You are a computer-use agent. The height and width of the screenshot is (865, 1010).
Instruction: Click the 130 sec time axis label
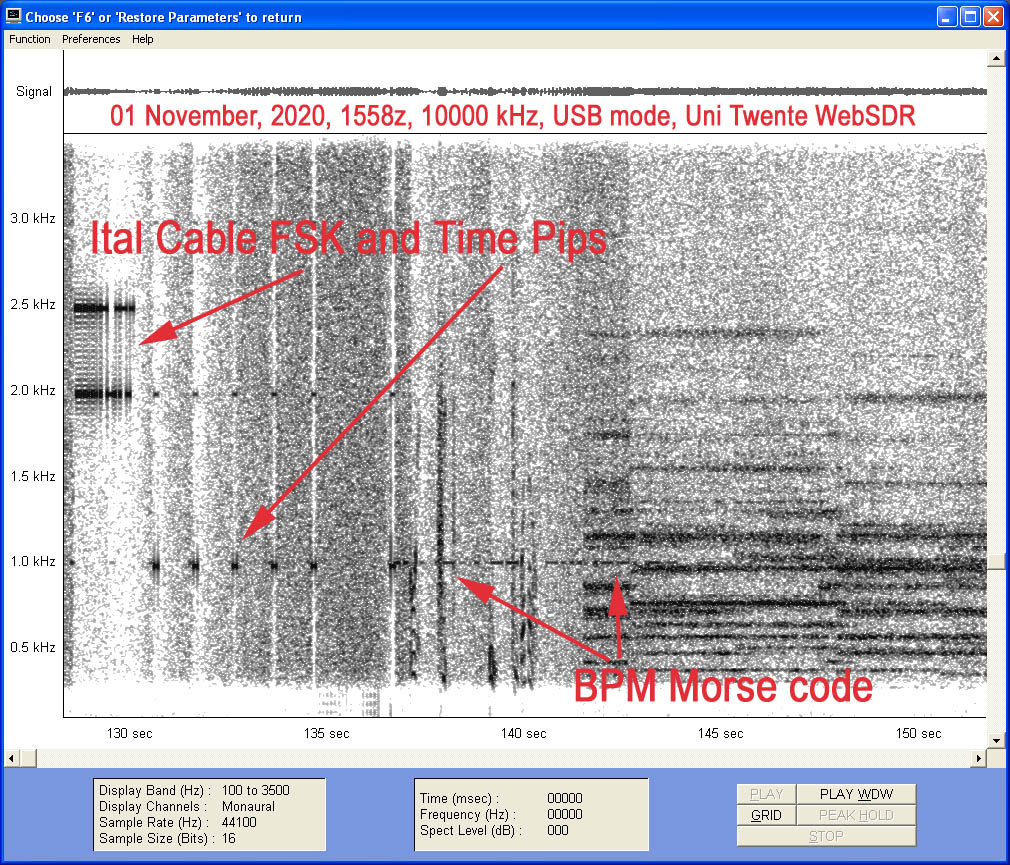129,733
